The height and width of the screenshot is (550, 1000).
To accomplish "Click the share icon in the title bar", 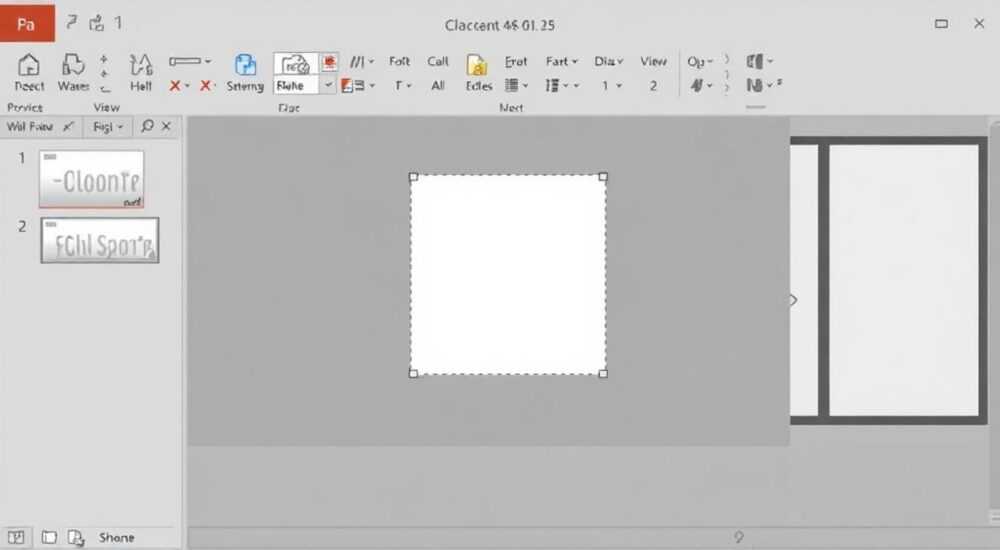I will [x=96, y=24].
